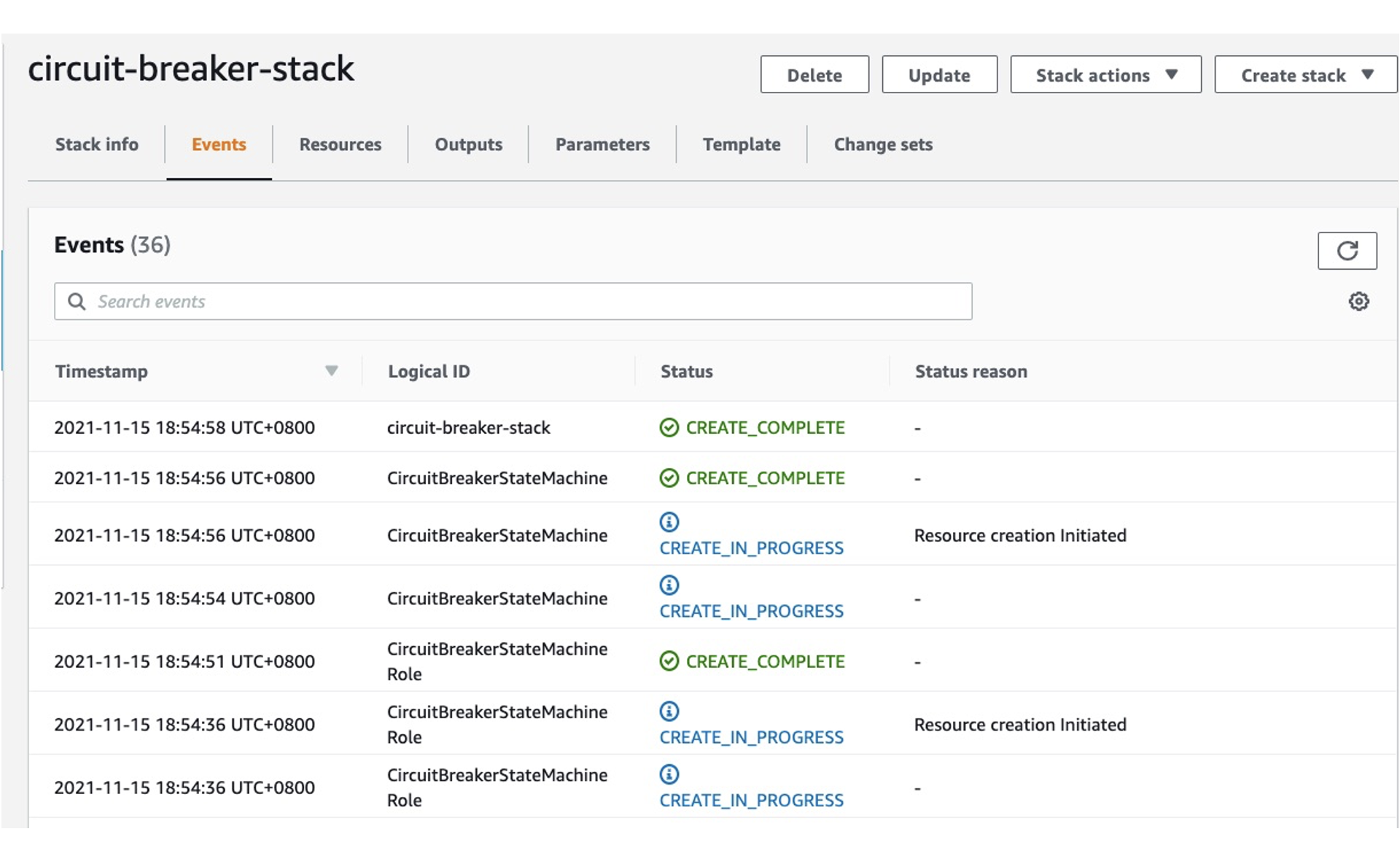
Task: Click the Delete button
Action: [814, 74]
